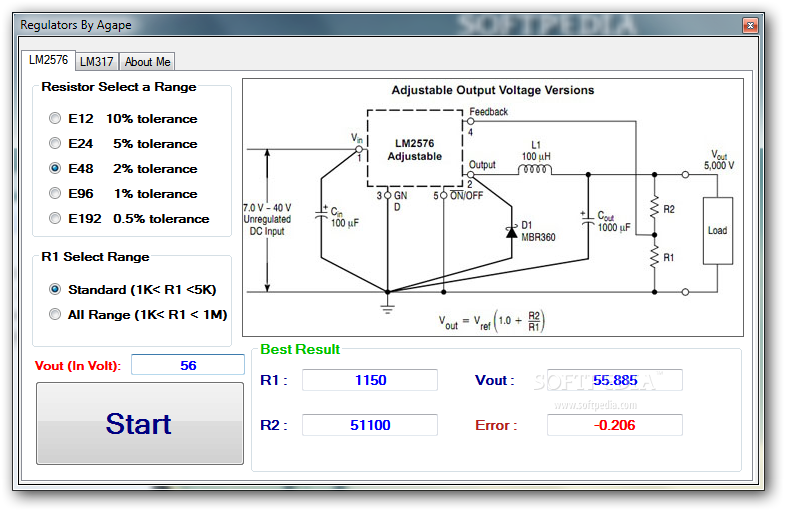Close the Regulators By Agape window

coord(750,25)
